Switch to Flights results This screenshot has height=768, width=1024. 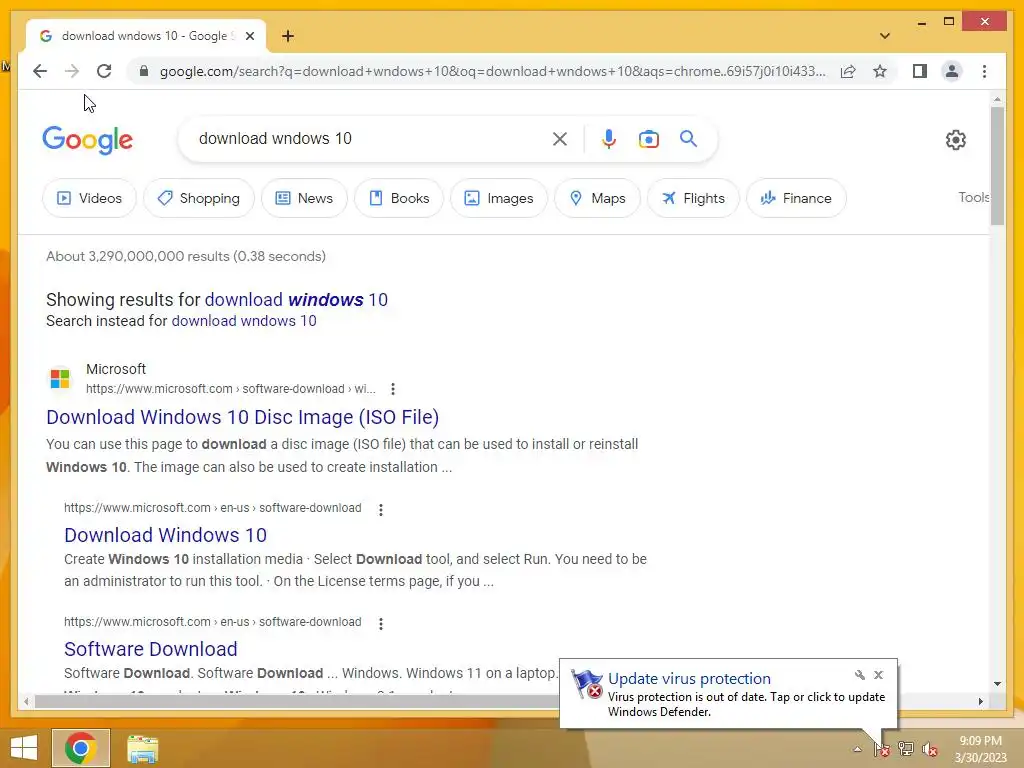(x=694, y=198)
